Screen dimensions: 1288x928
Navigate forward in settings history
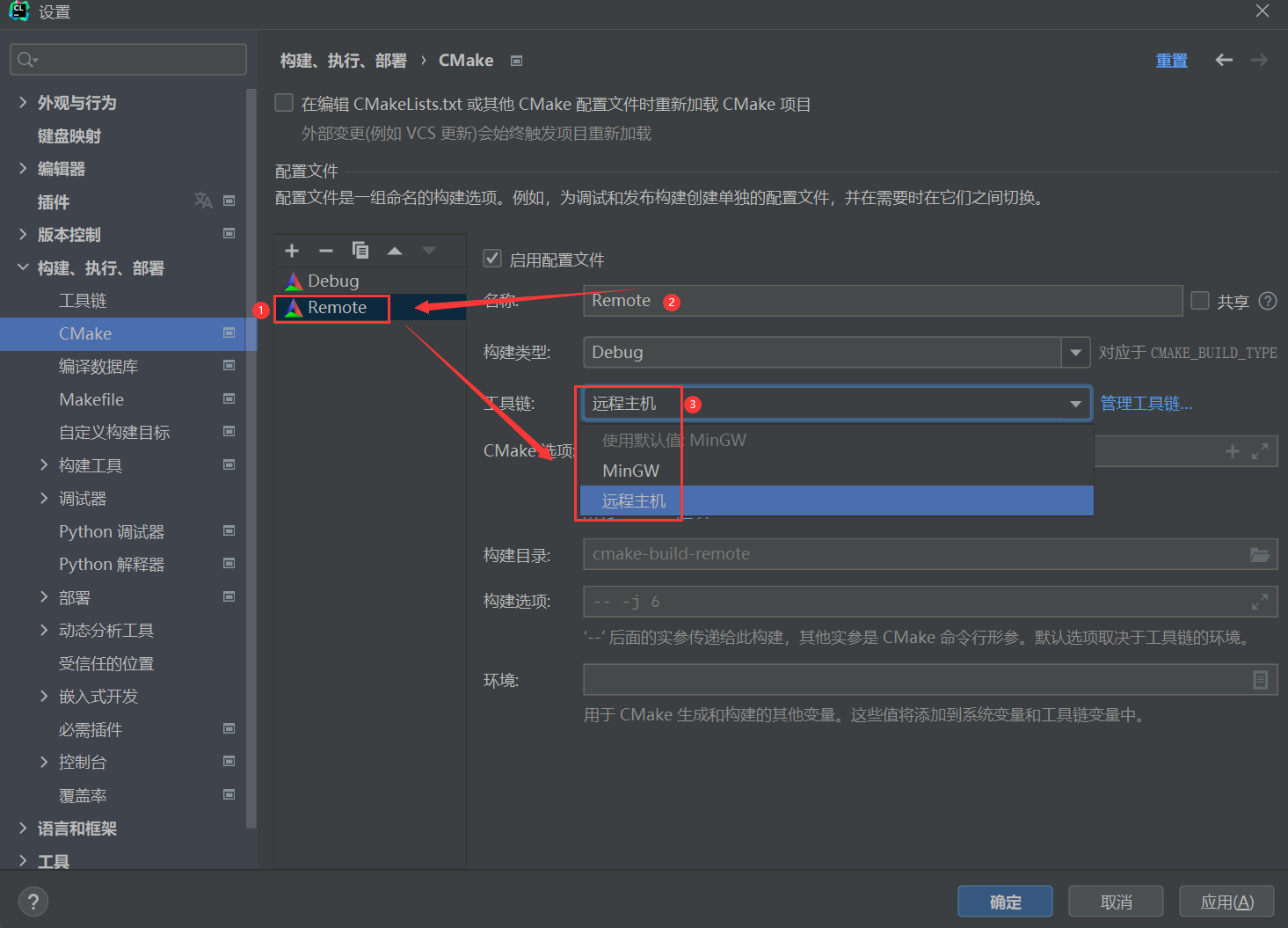[1259, 60]
